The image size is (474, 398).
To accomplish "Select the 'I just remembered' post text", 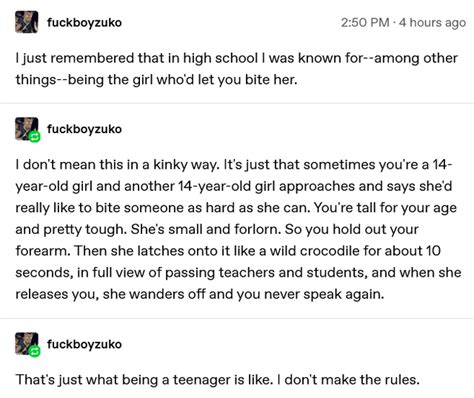I will tap(236, 69).
